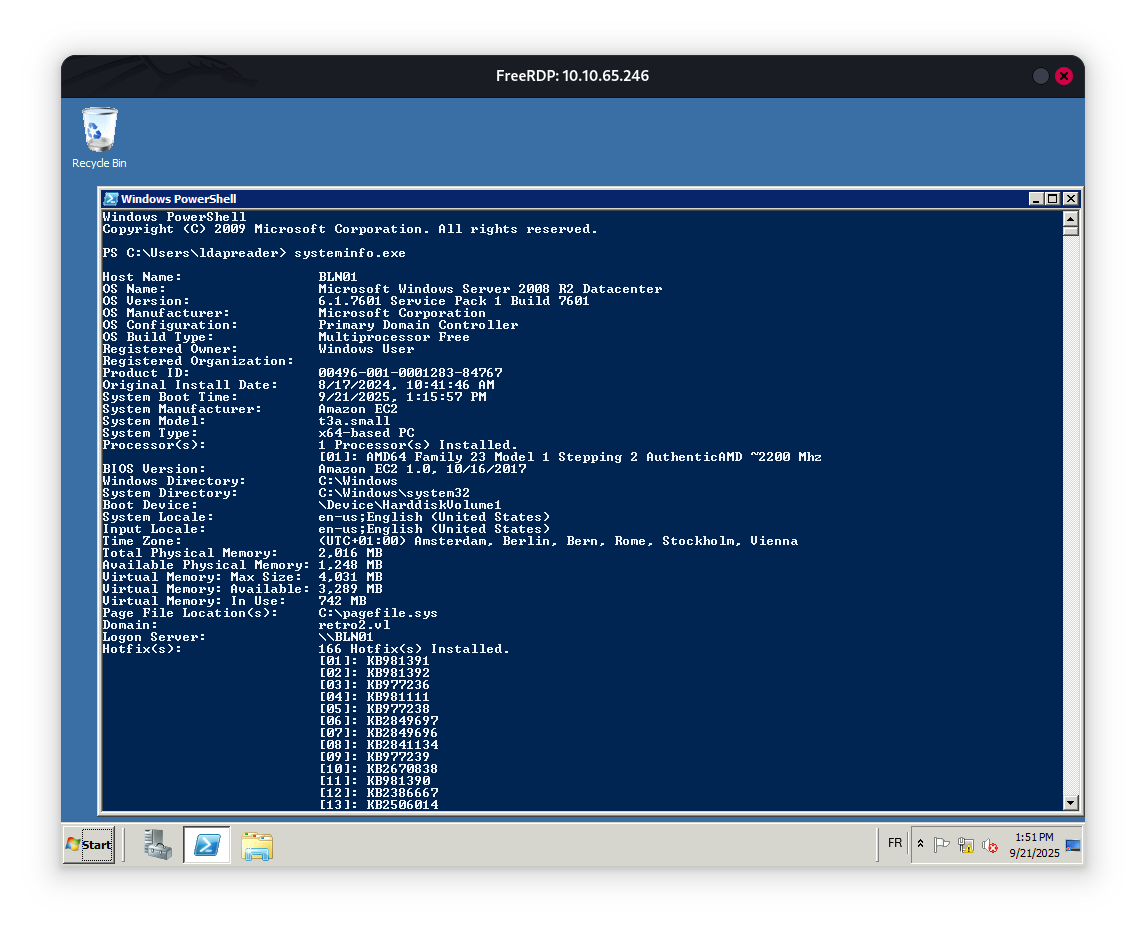Open Windows Explorer from the taskbar
The image size is (1146, 933).
(x=257, y=846)
